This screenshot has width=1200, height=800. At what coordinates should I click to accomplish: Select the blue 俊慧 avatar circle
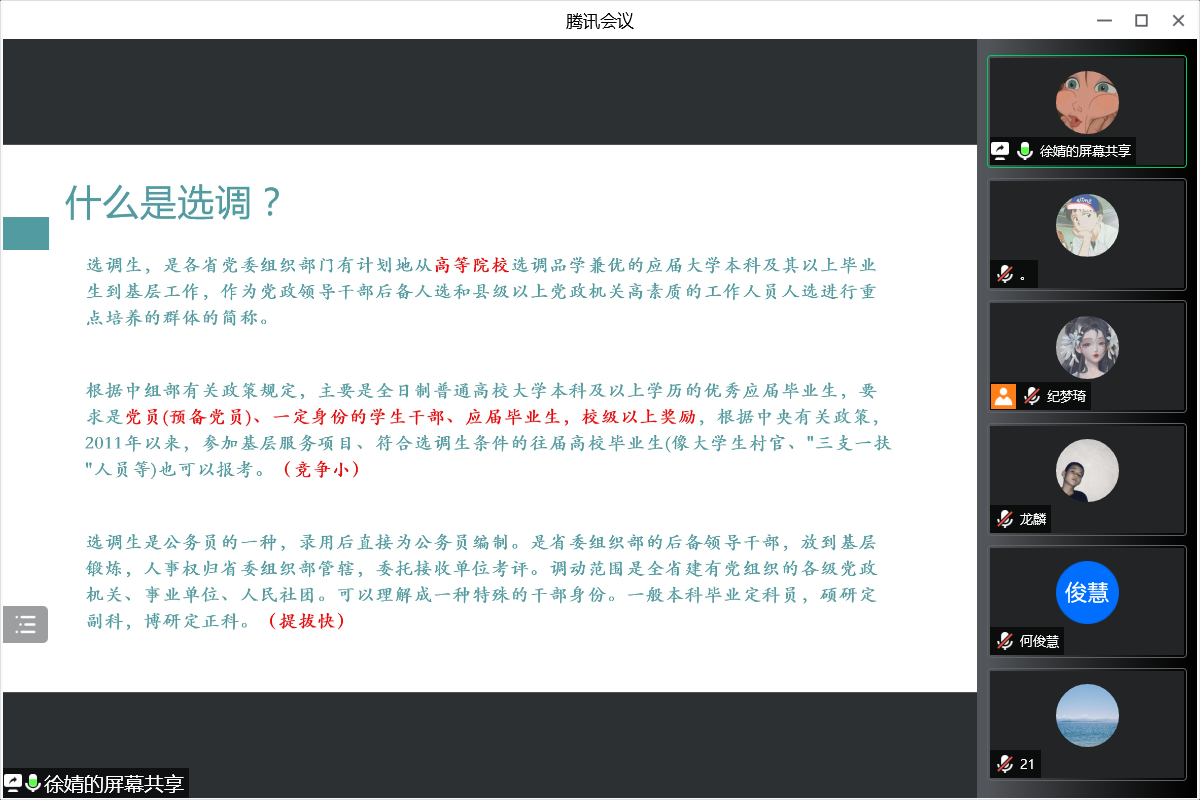point(1087,592)
